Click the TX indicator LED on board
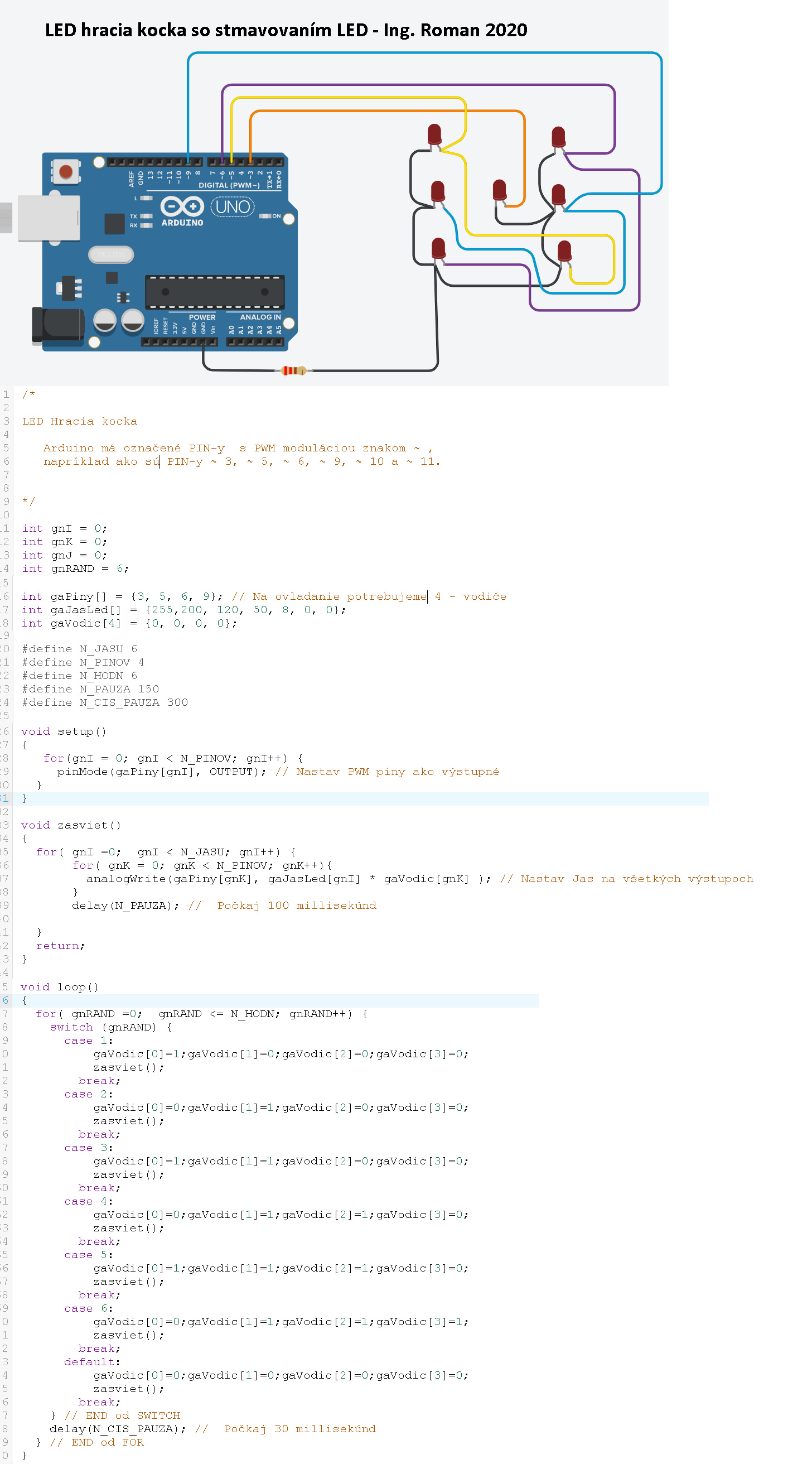Screen dimensions: 812x1464 [x=147, y=216]
